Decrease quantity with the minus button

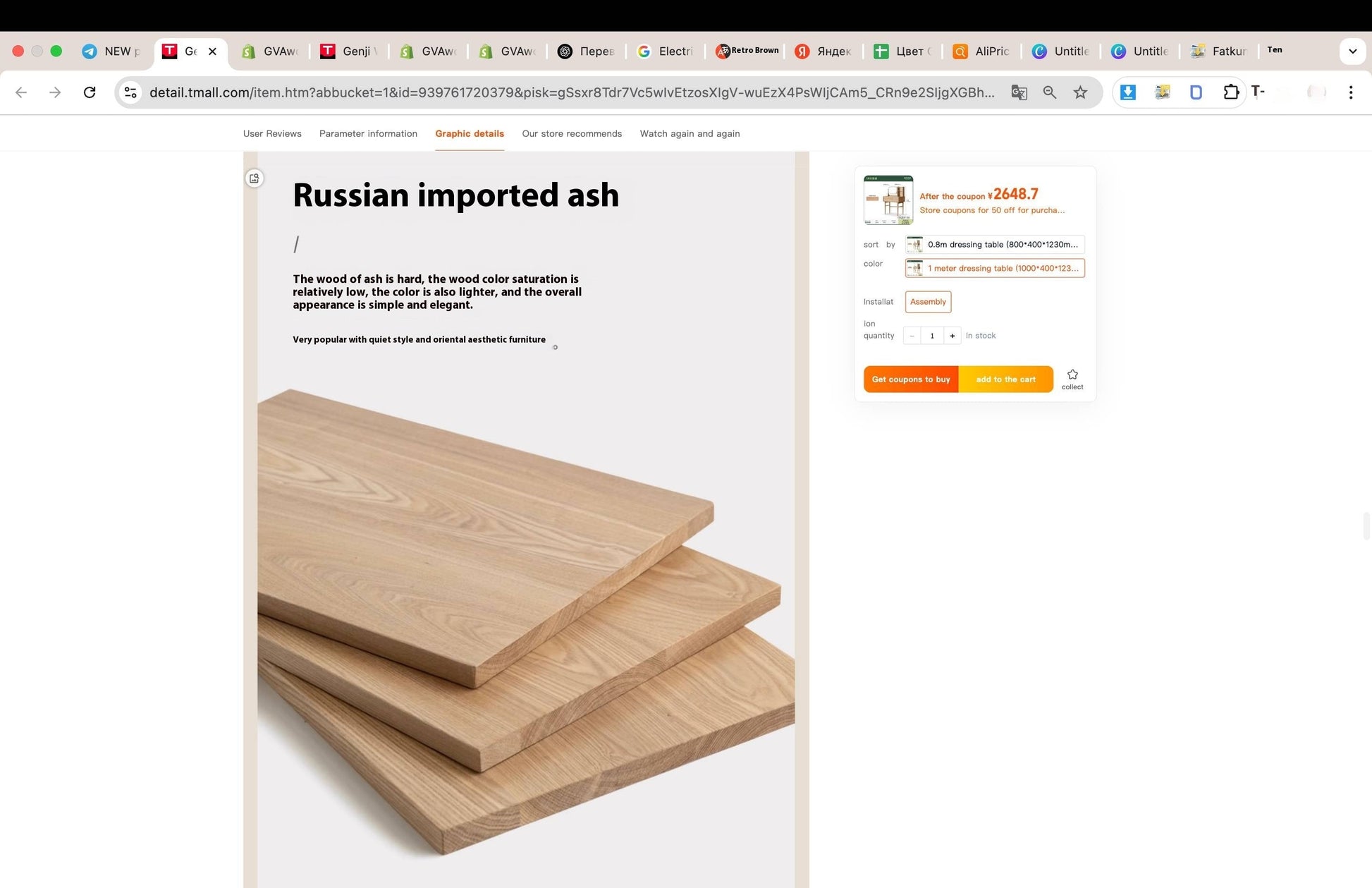coord(912,336)
